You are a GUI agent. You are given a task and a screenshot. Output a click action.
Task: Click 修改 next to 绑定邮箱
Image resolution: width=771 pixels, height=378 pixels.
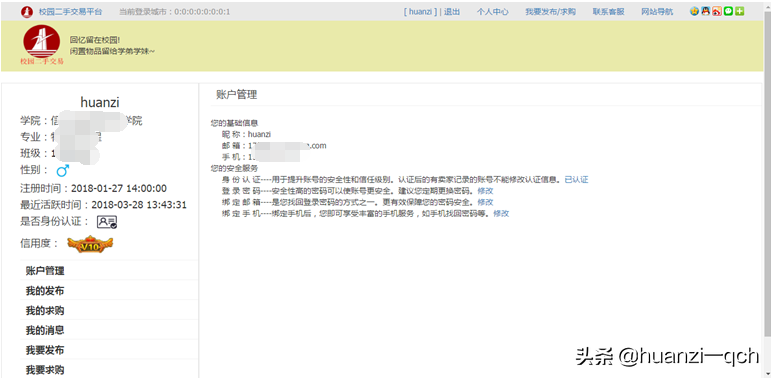[x=485, y=202]
